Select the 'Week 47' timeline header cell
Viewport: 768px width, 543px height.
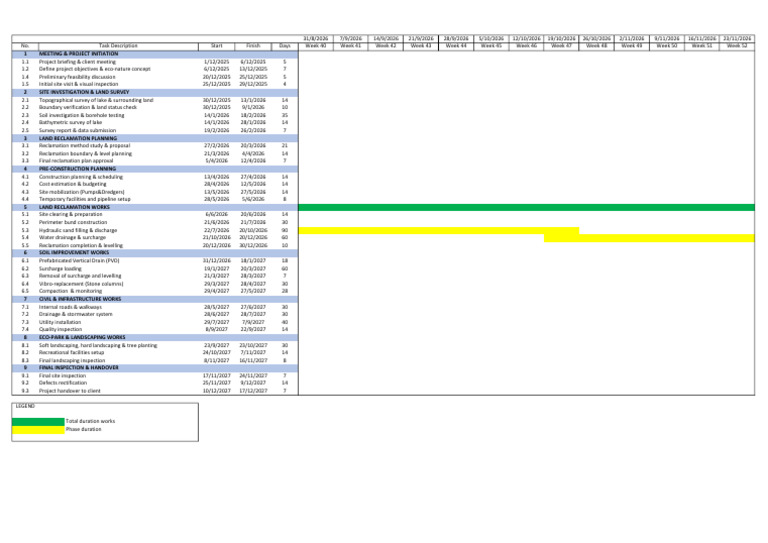(561, 46)
